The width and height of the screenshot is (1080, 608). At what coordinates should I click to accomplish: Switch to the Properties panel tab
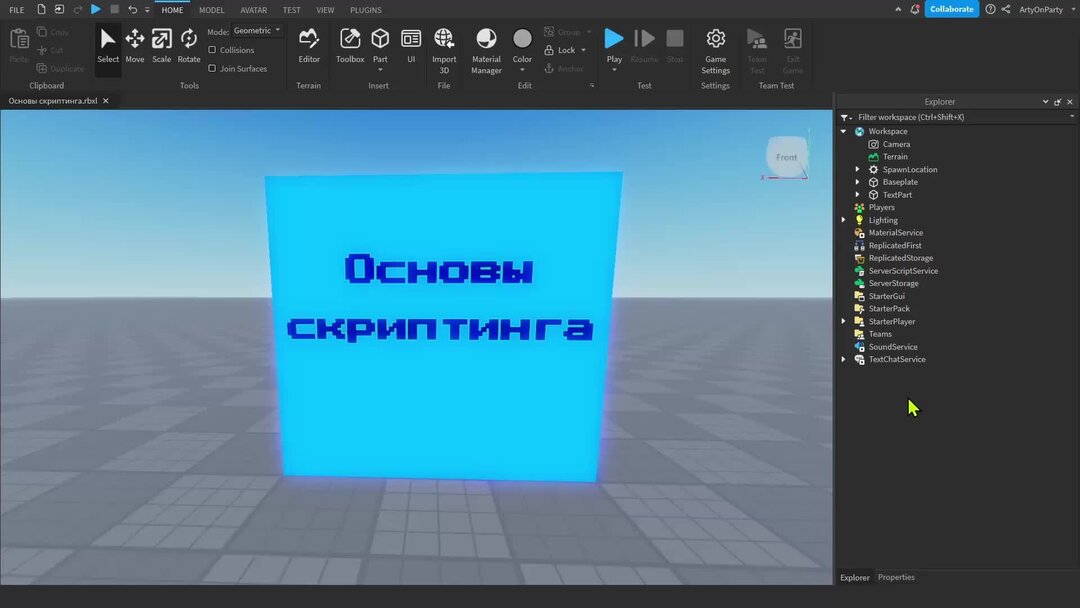pos(895,577)
